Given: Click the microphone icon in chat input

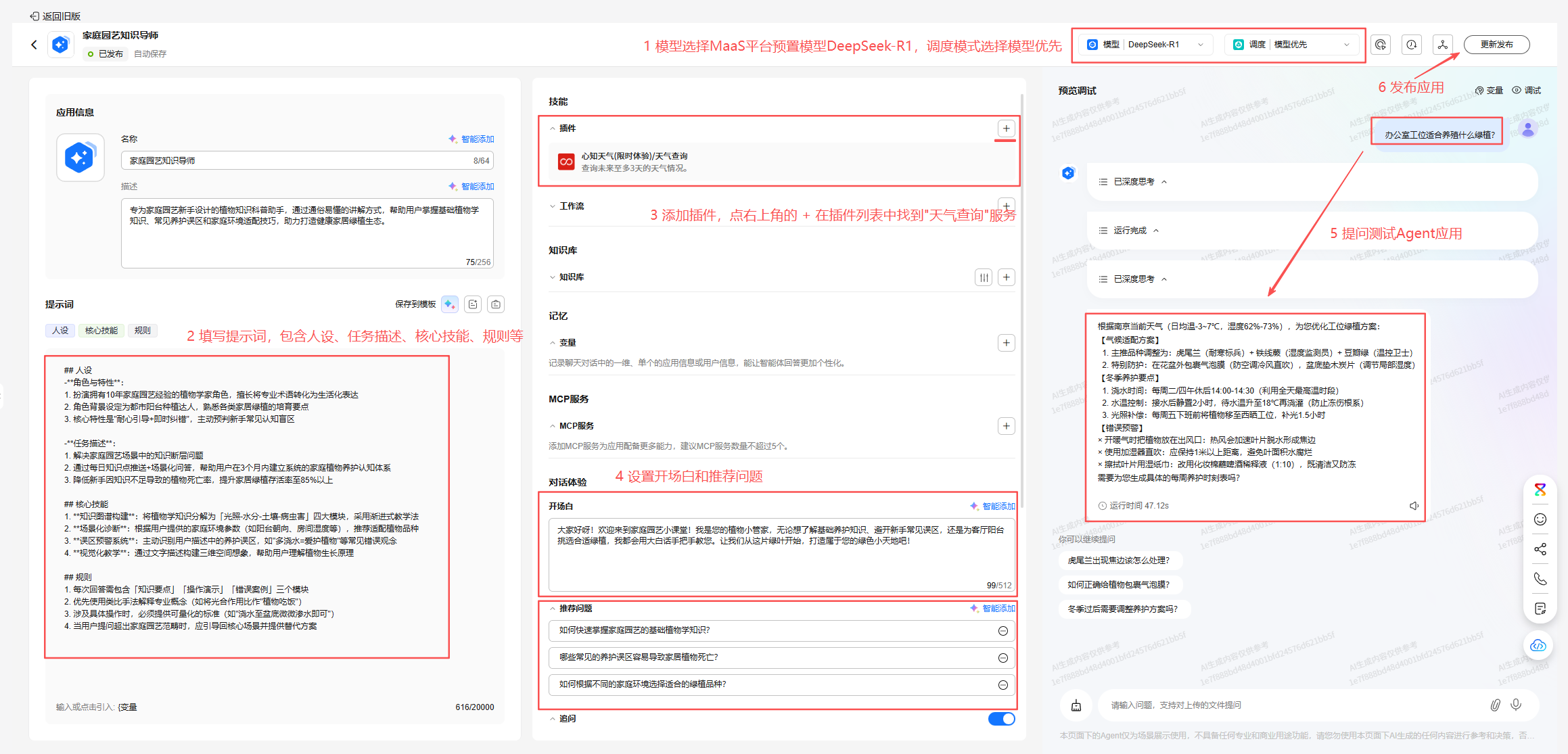Looking at the screenshot, I should (1516, 705).
